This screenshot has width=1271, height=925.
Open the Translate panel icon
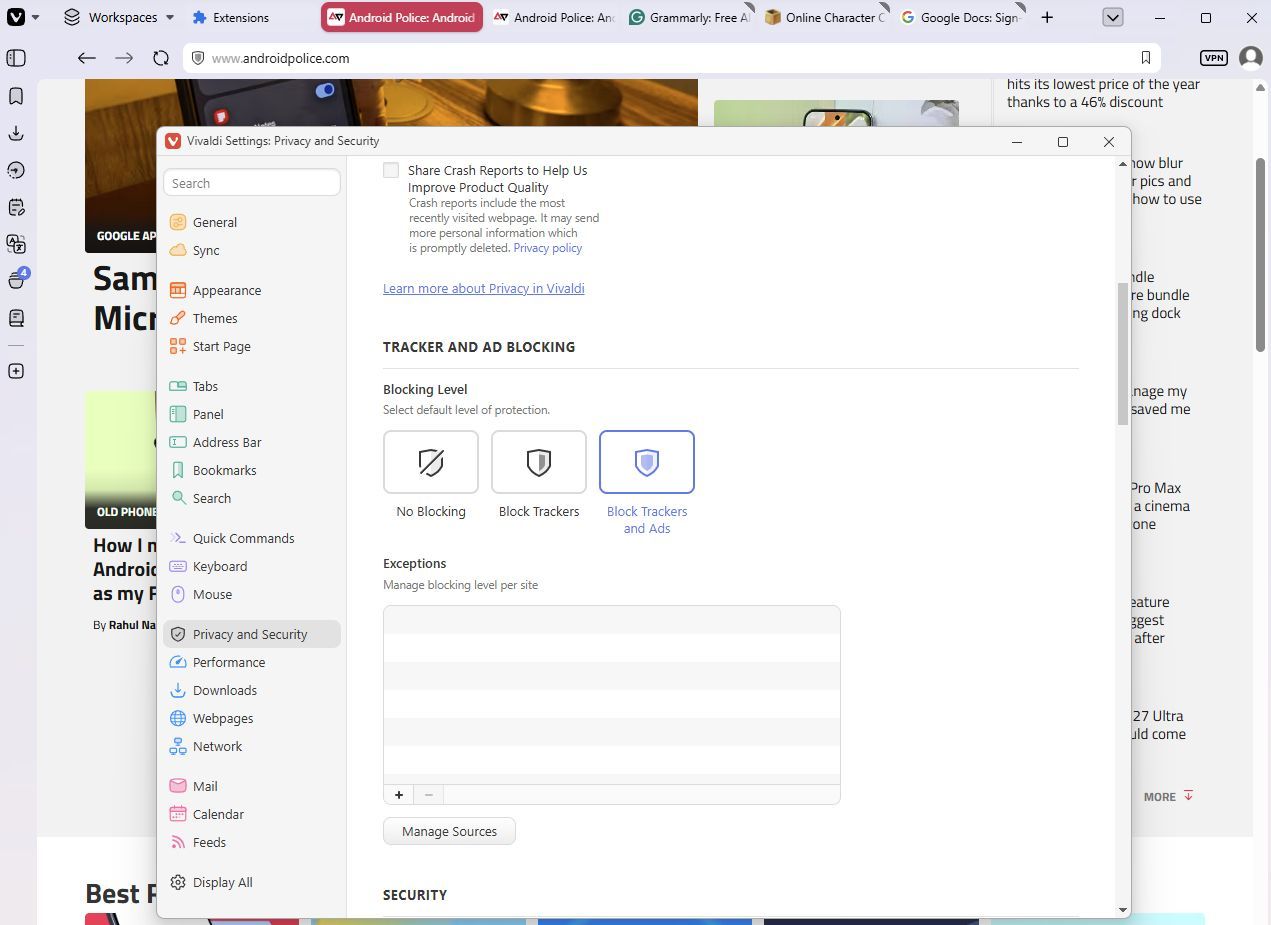point(16,244)
